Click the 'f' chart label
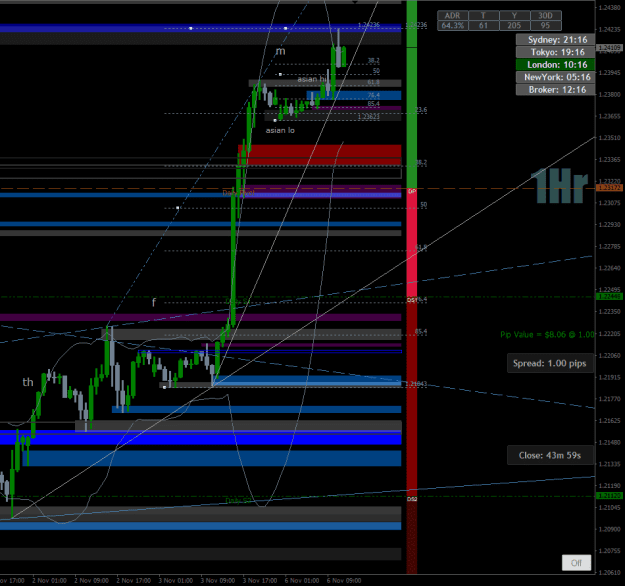Screen dimensions: 625x586 click(154, 303)
